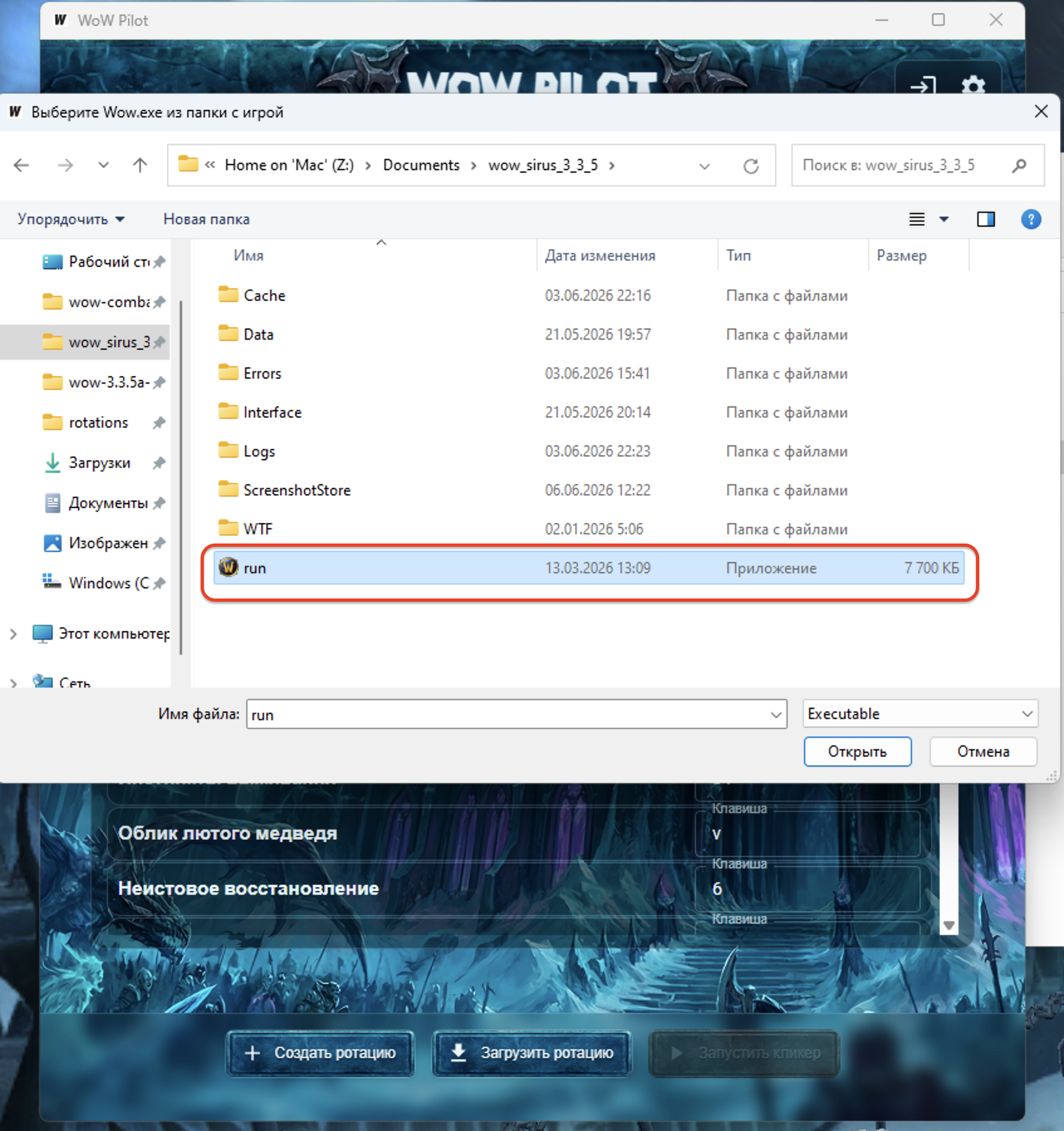Open the recent locations chevron dropdown
The width and height of the screenshot is (1064, 1131).
point(104,166)
